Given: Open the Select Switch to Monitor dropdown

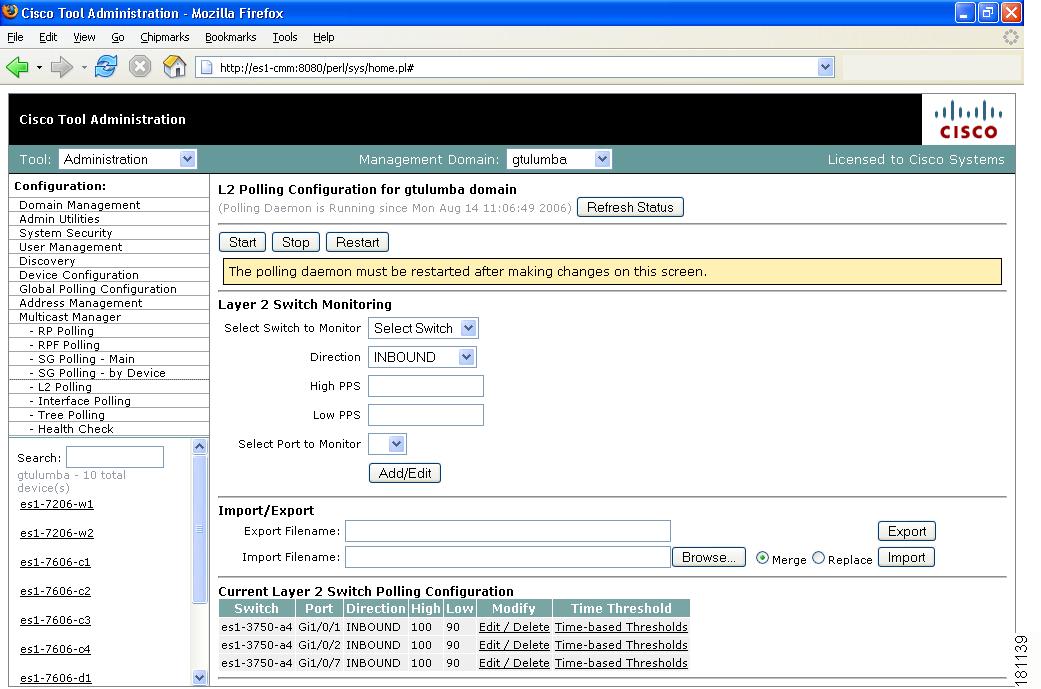Looking at the screenshot, I should coord(423,328).
